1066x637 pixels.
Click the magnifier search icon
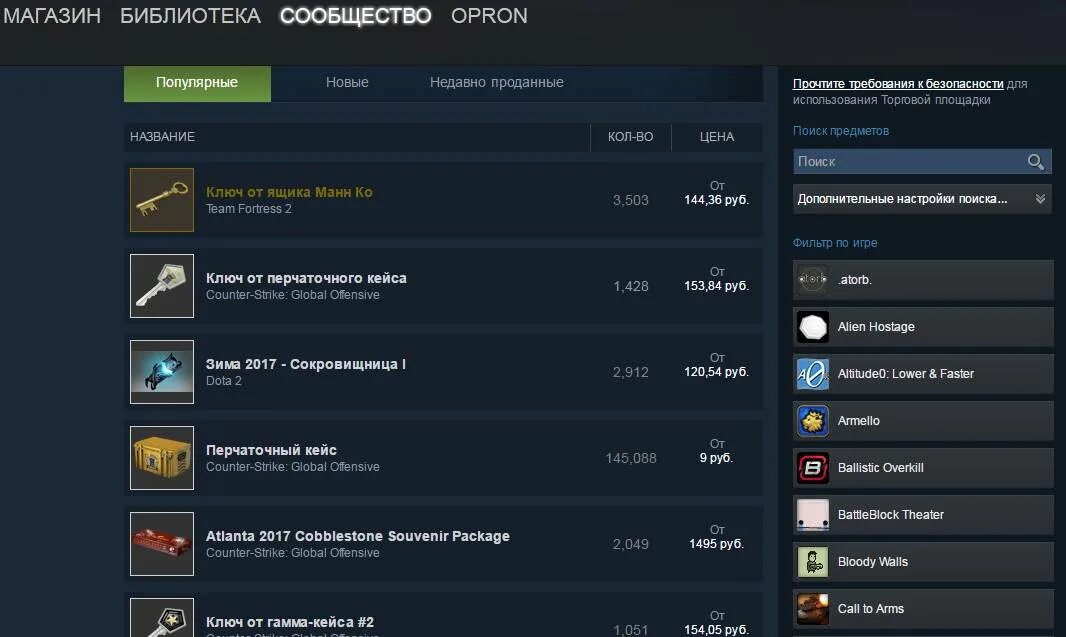click(1035, 162)
